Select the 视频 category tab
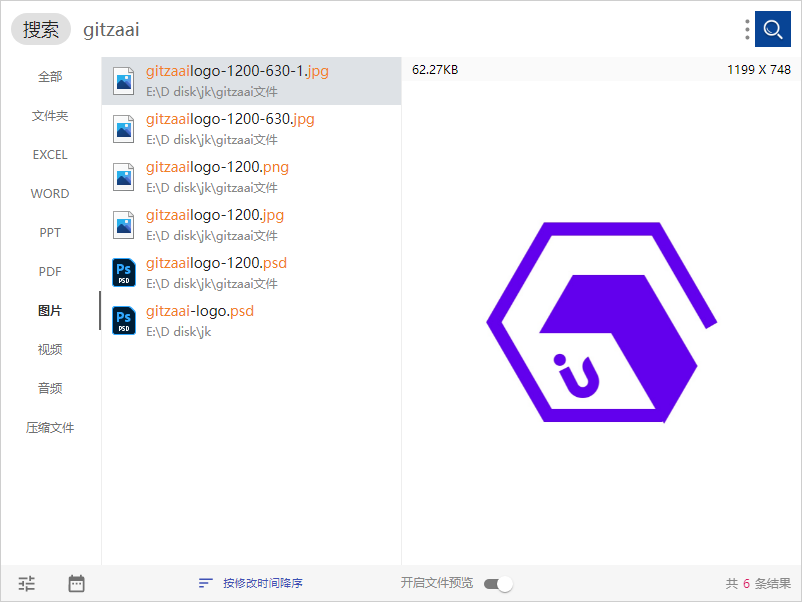The image size is (802, 602). pyautogui.click(x=50, y=349)
